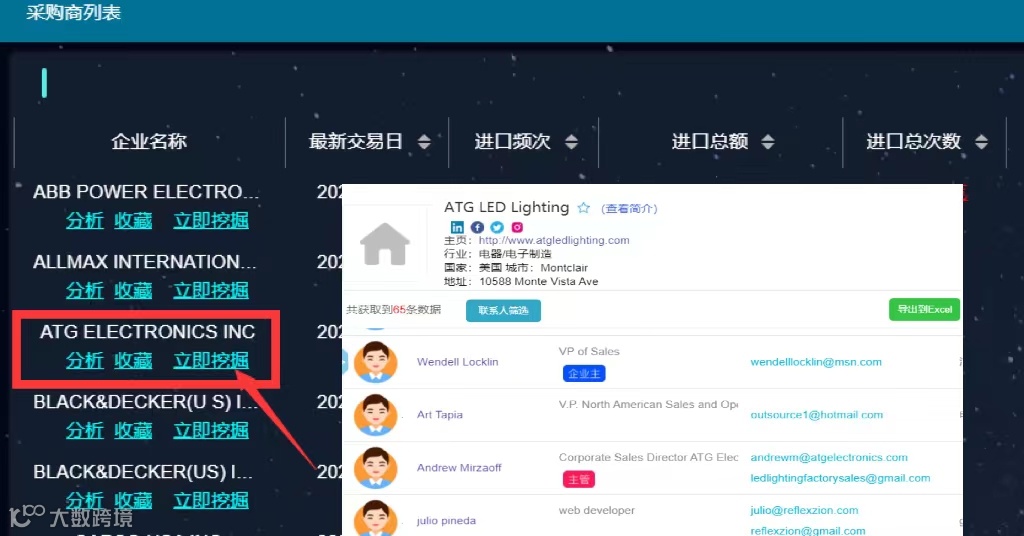1024x536 pixels.
Task: Click the 采购商列表 page title
Action: [x=74, y=12]
